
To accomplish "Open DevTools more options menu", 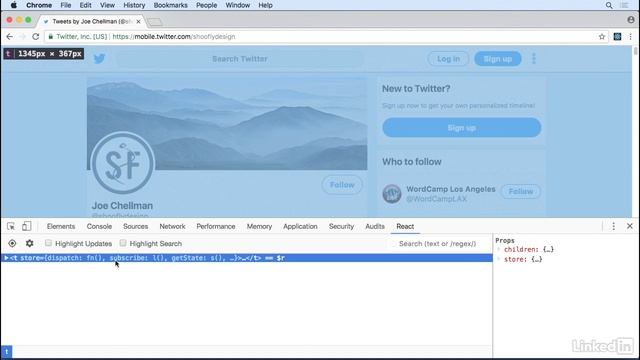I will [x=613, y=226].
